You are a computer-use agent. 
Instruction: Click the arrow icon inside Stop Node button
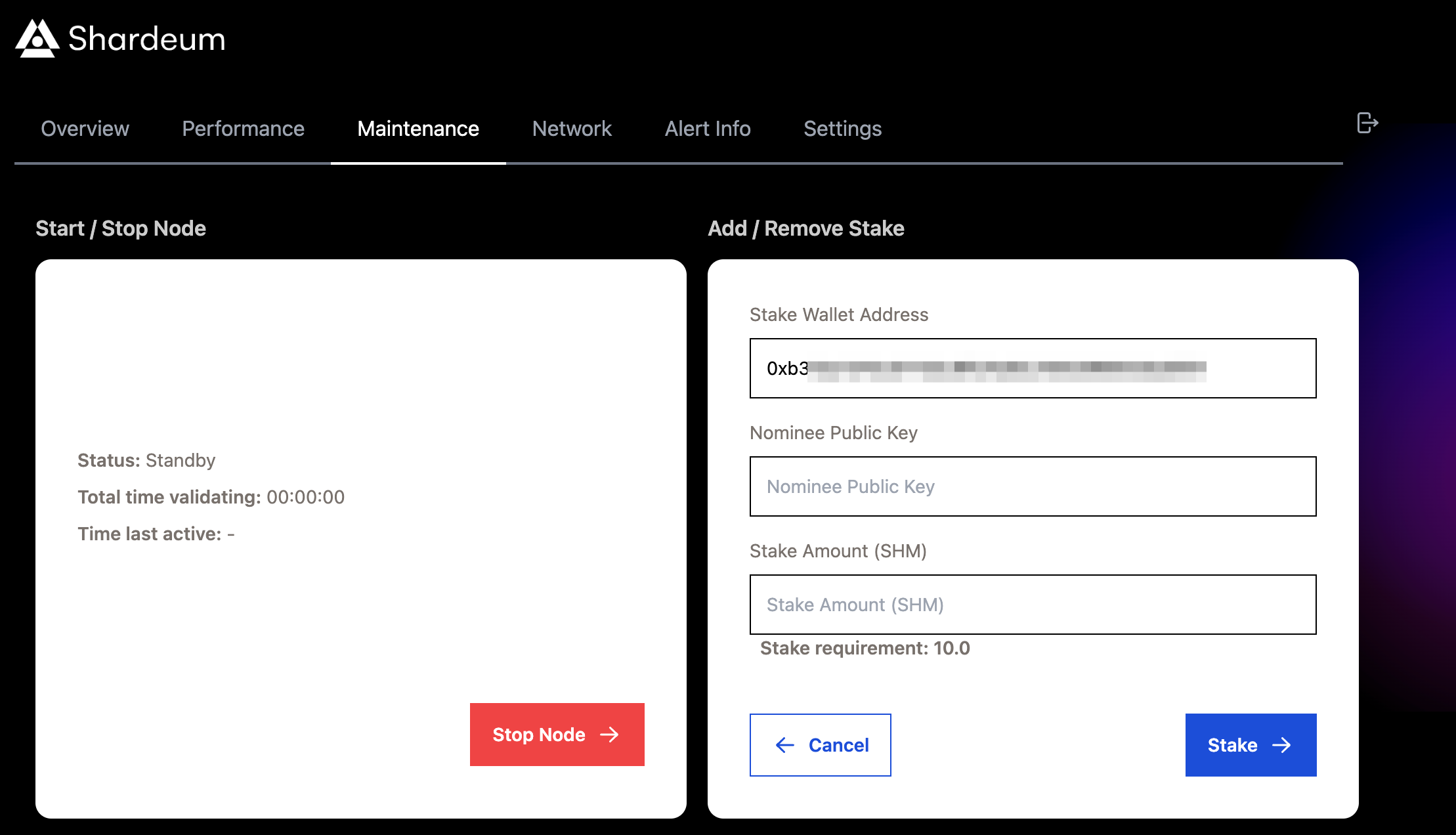point(610,735)
